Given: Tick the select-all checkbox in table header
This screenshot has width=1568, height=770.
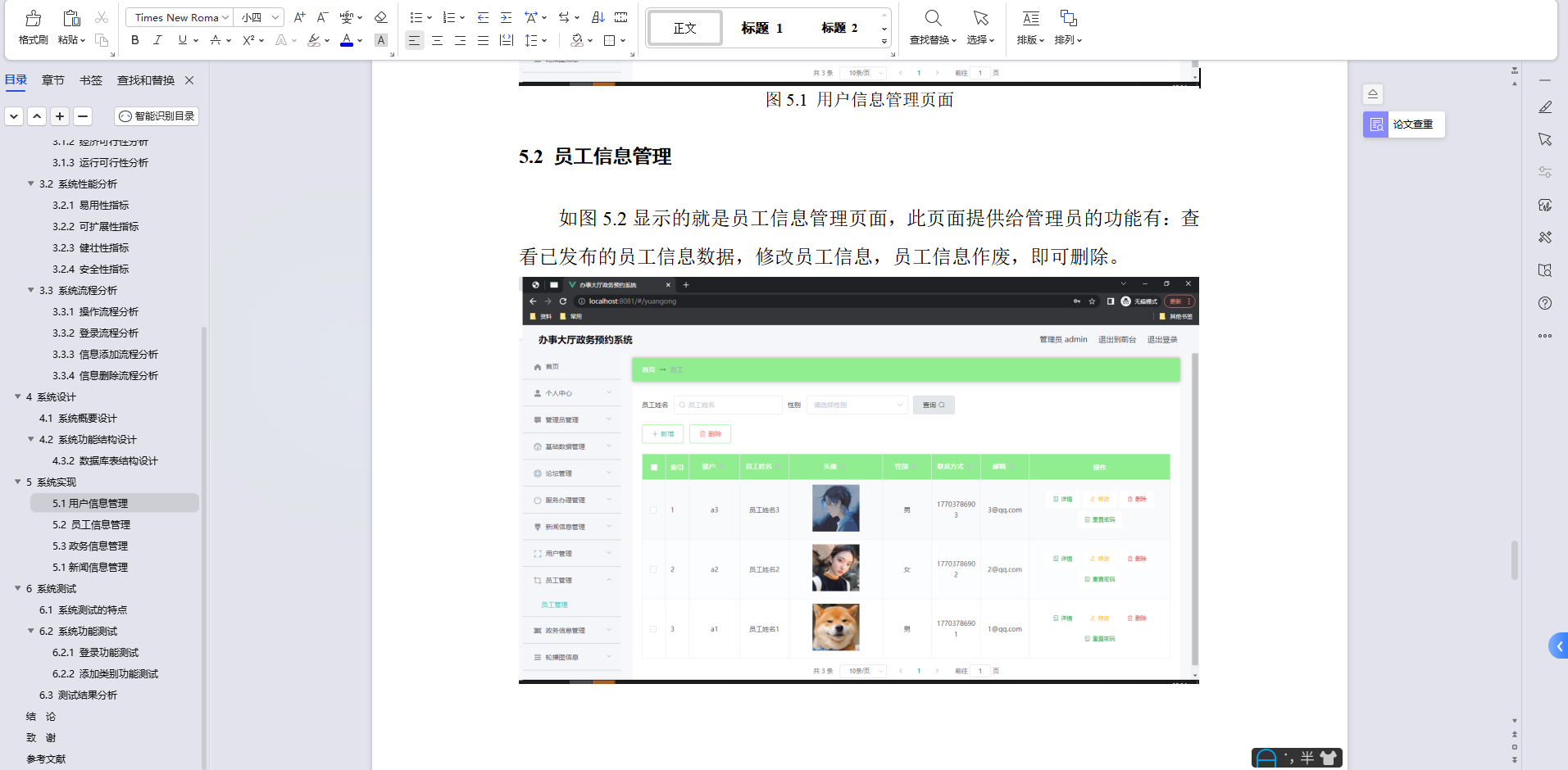Looking at the screenshot, I should (x=652, y=466).
